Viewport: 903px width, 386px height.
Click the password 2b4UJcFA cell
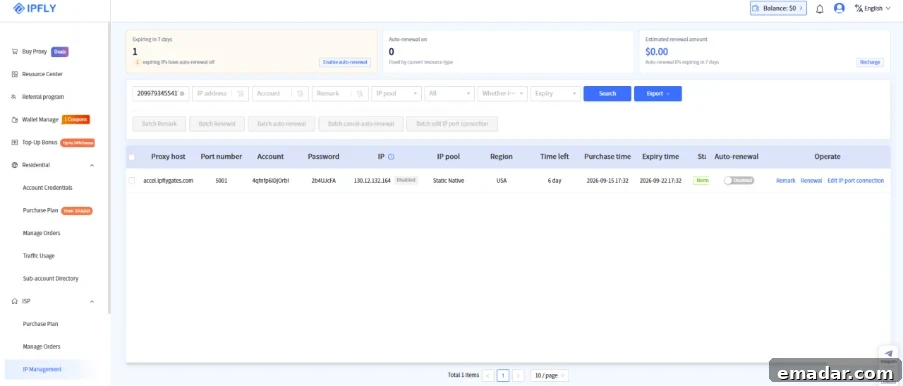(323, 180)
